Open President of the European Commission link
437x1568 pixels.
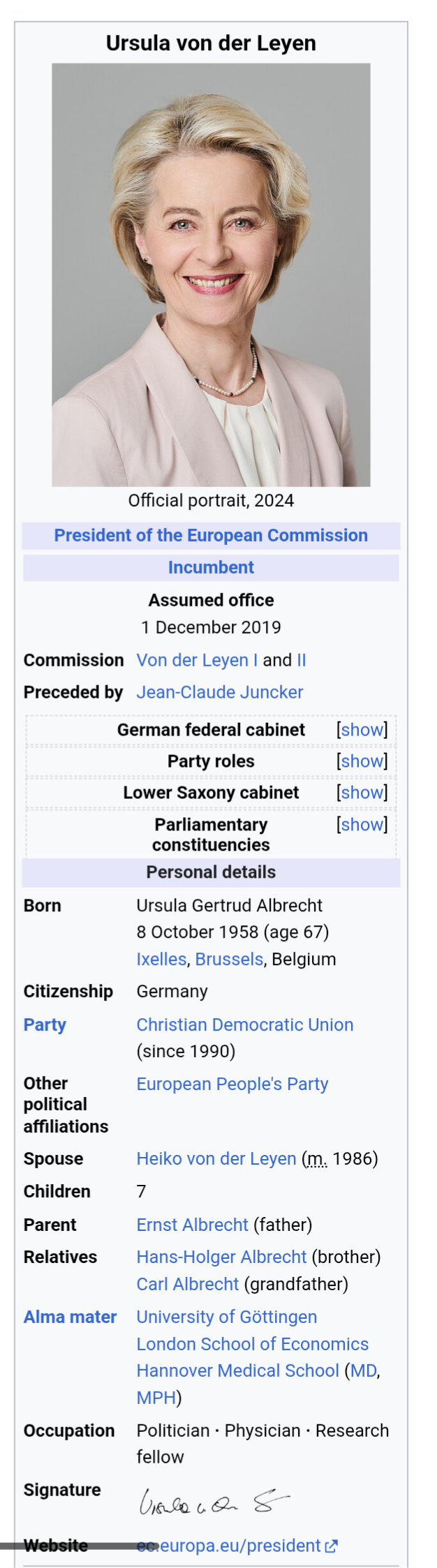coord(211,535)
